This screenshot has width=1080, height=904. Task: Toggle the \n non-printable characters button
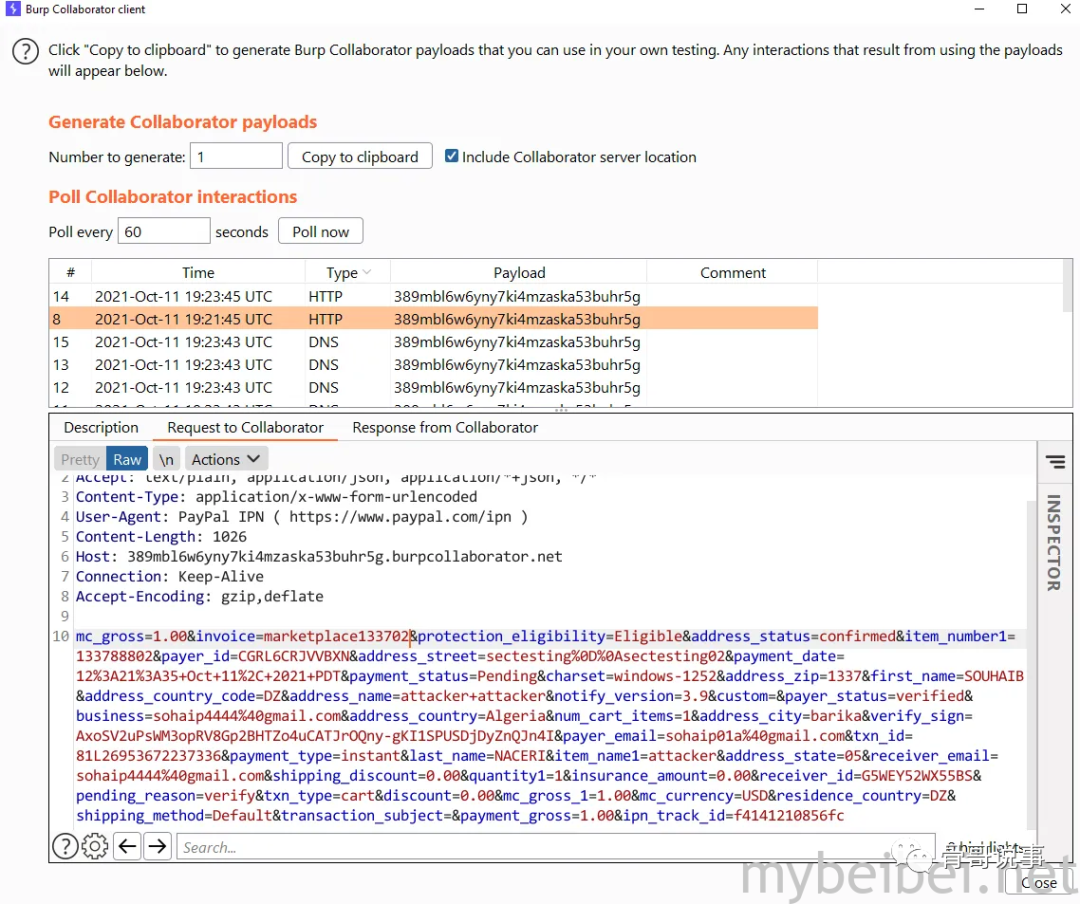pyautogui.click(x=166, y=460)
